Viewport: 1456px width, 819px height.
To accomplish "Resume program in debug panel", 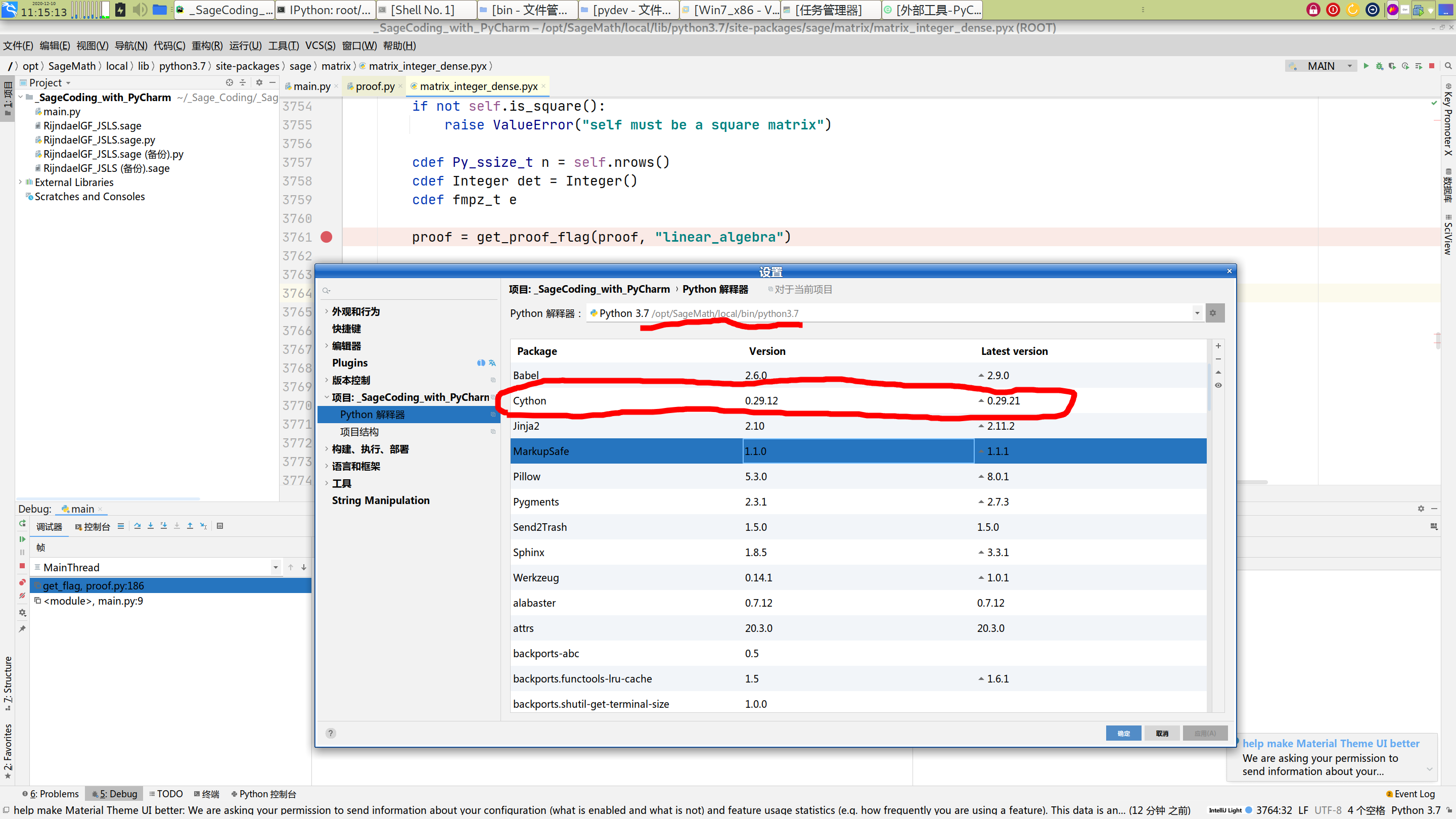I will click(x=22, y=539).
